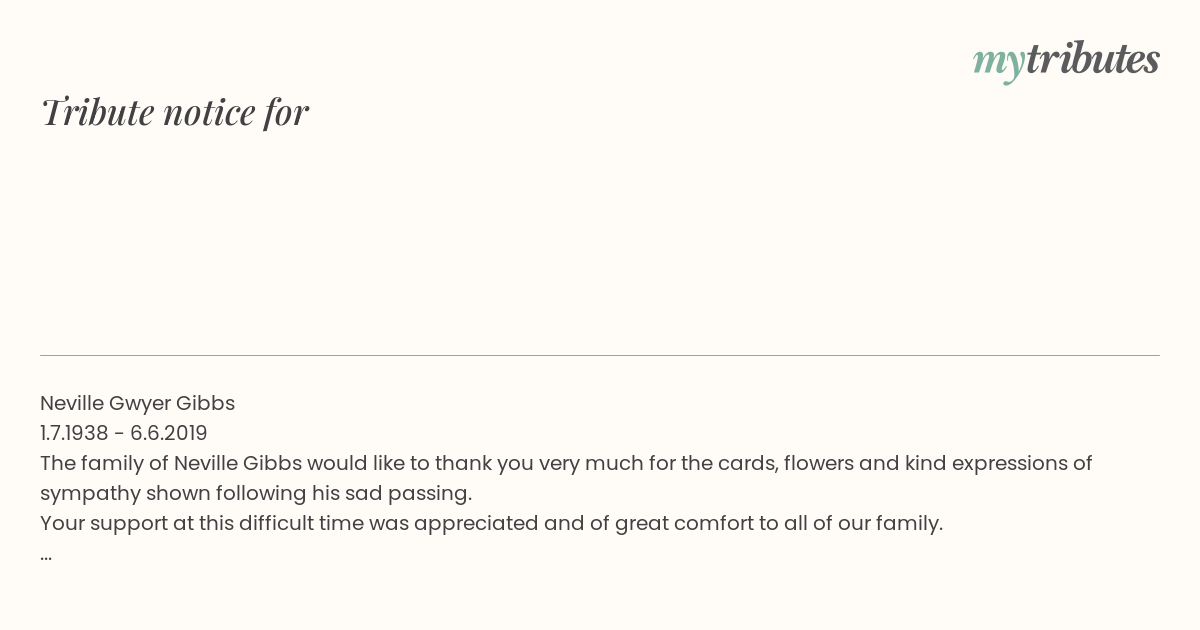This screenshot has height=630, width=1200.
Task: Click the gray "tributes" logo text
Action: [x=1093, y=58]
